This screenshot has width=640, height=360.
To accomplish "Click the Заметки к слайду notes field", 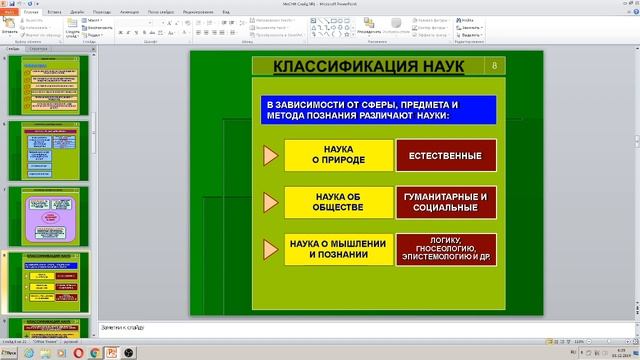I will pos(367,329).
